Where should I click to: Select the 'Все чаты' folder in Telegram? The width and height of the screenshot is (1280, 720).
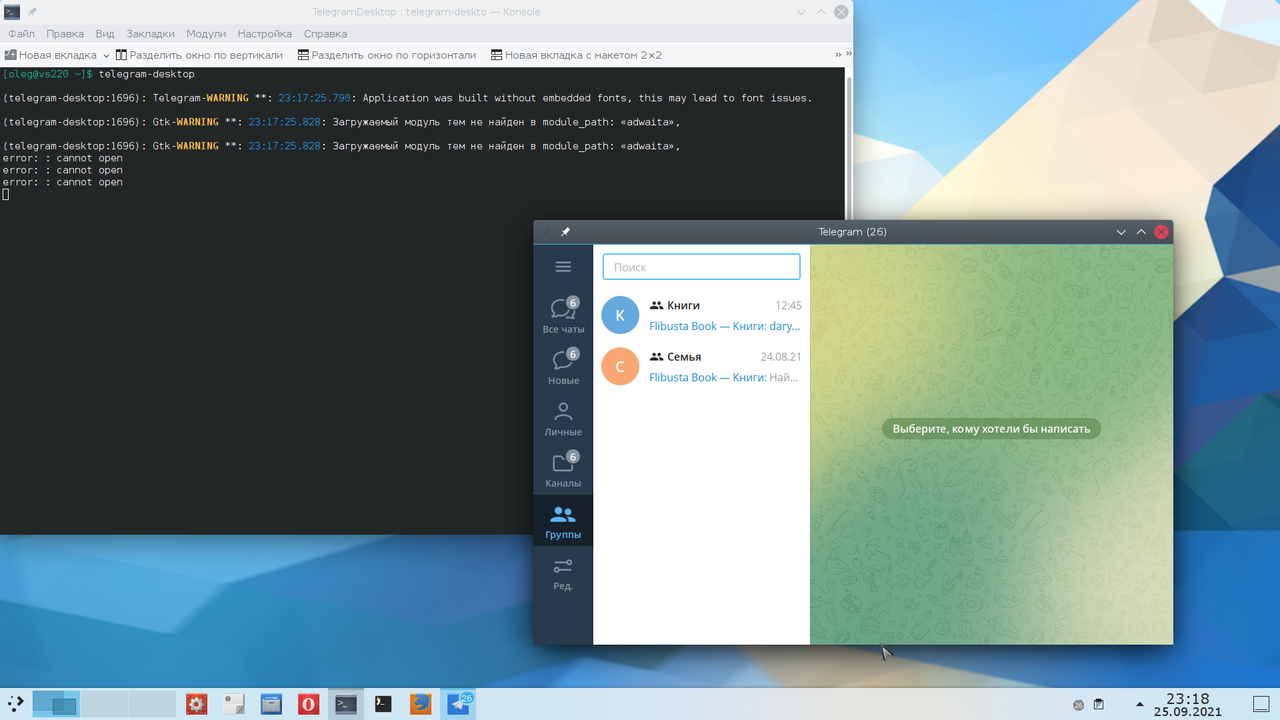click(563, 315)
